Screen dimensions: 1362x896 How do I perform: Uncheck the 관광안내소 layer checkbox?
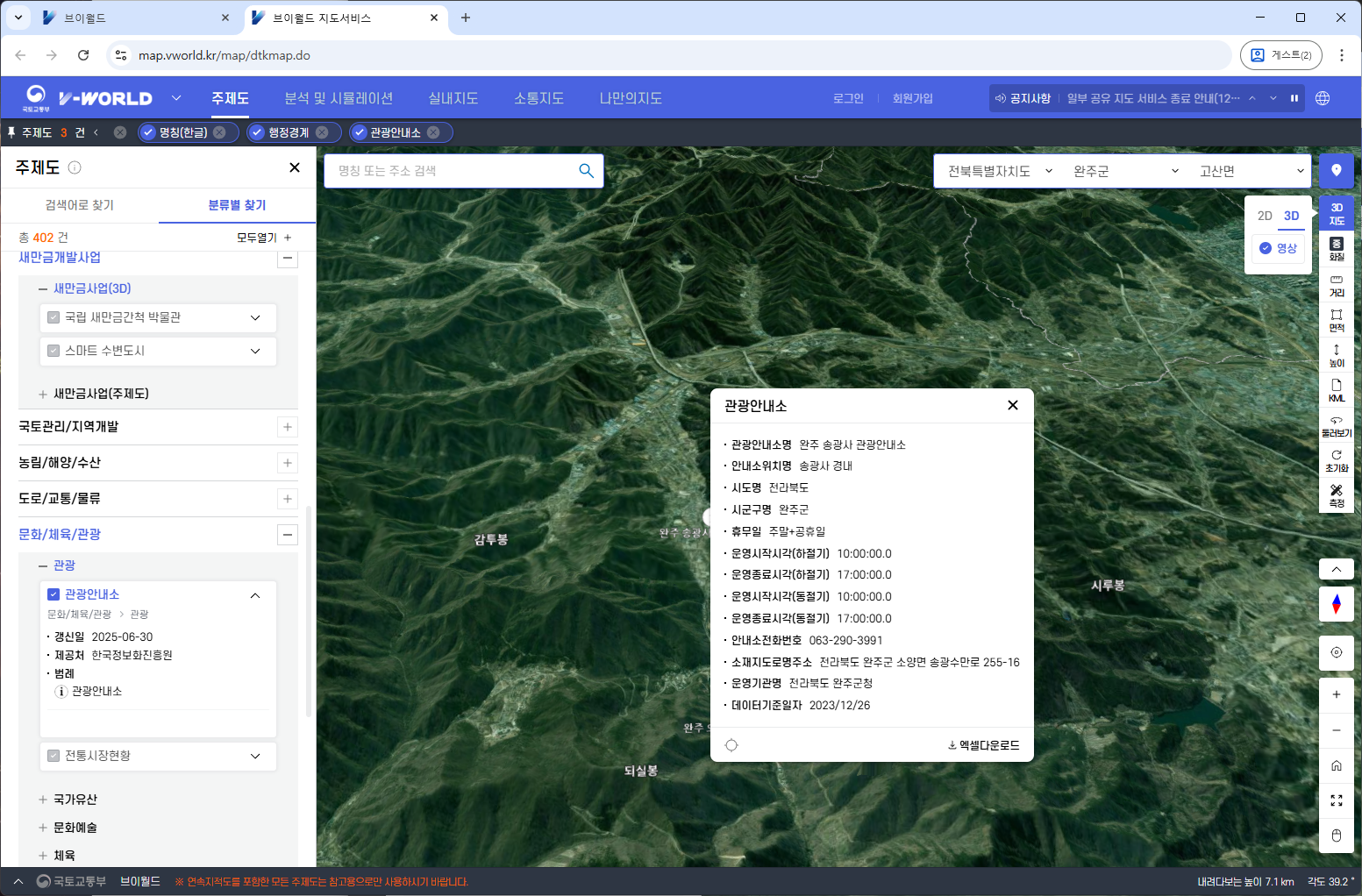[53, 594]
